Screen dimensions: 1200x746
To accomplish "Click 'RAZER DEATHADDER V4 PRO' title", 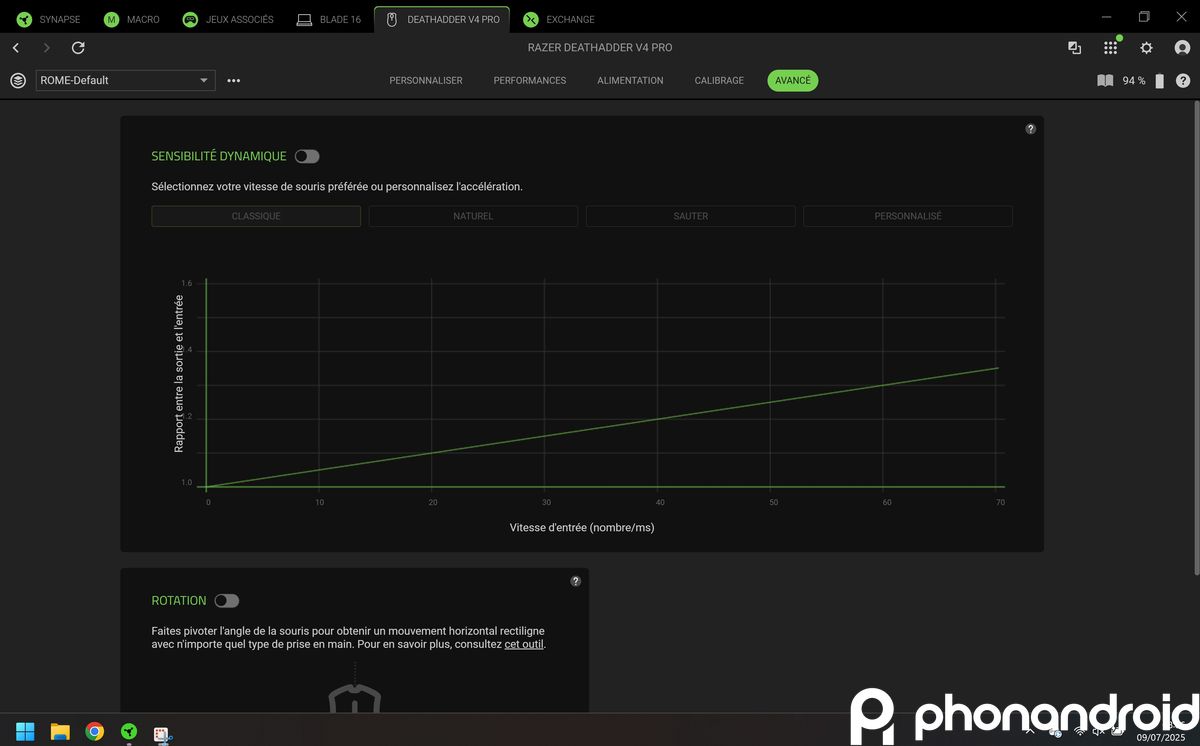I will pos(600,48).
